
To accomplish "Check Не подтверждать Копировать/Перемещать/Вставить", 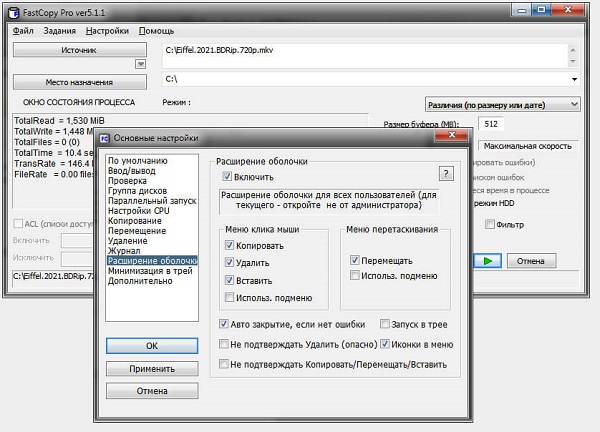I will point(224,364).
